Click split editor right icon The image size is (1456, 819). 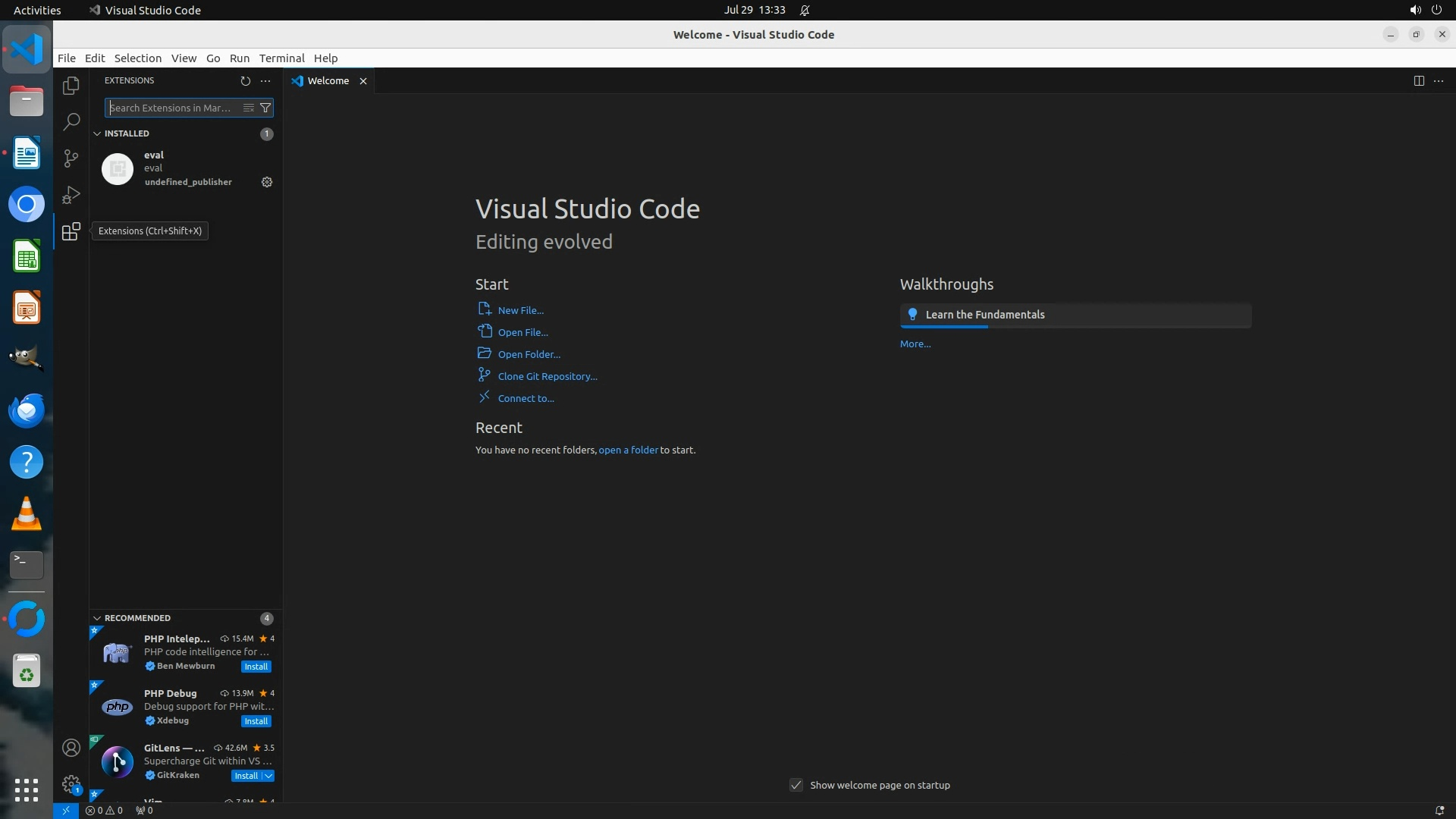1418,80
